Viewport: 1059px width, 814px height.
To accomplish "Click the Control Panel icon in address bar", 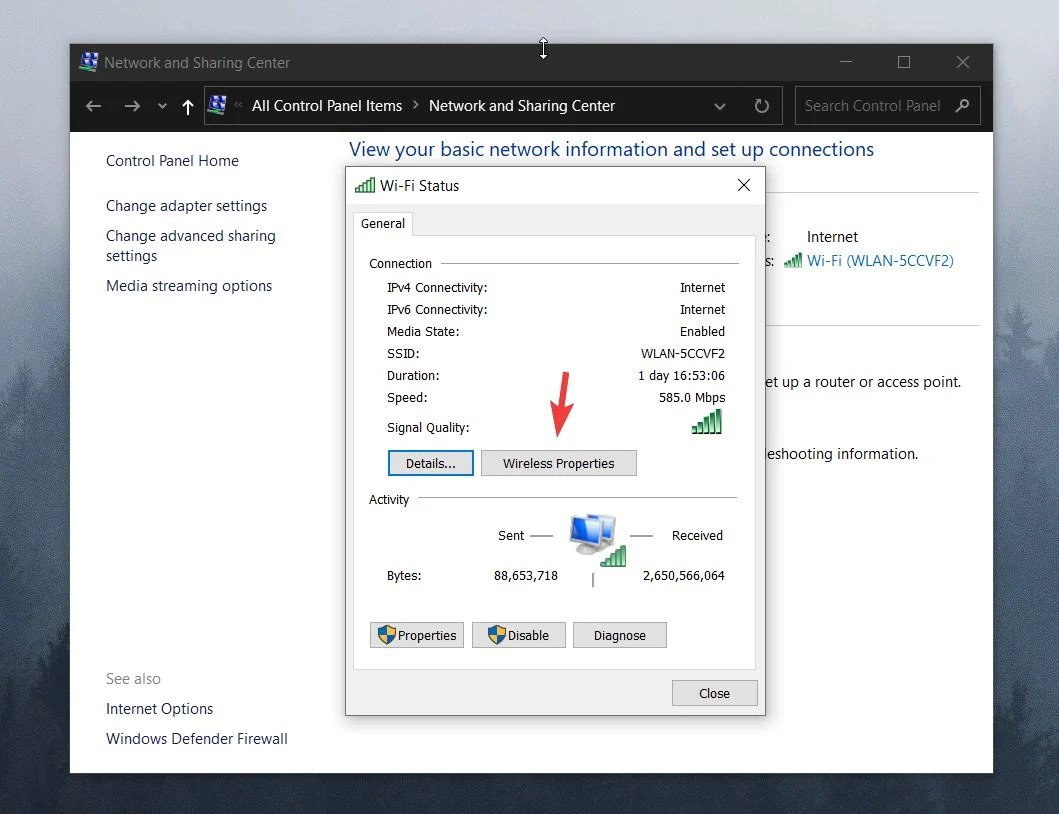I will coord(217,105).
